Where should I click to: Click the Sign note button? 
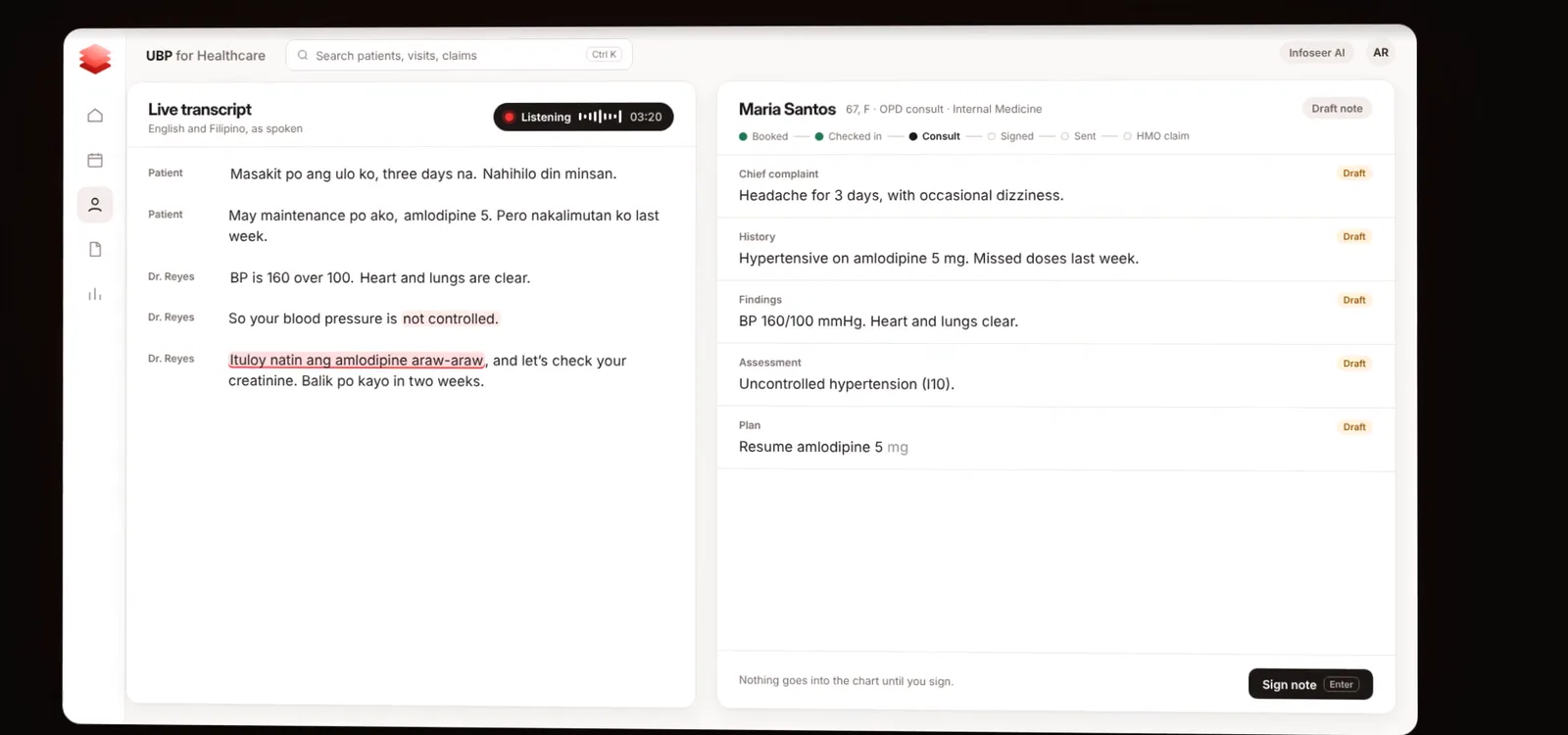click(1310, 684)
